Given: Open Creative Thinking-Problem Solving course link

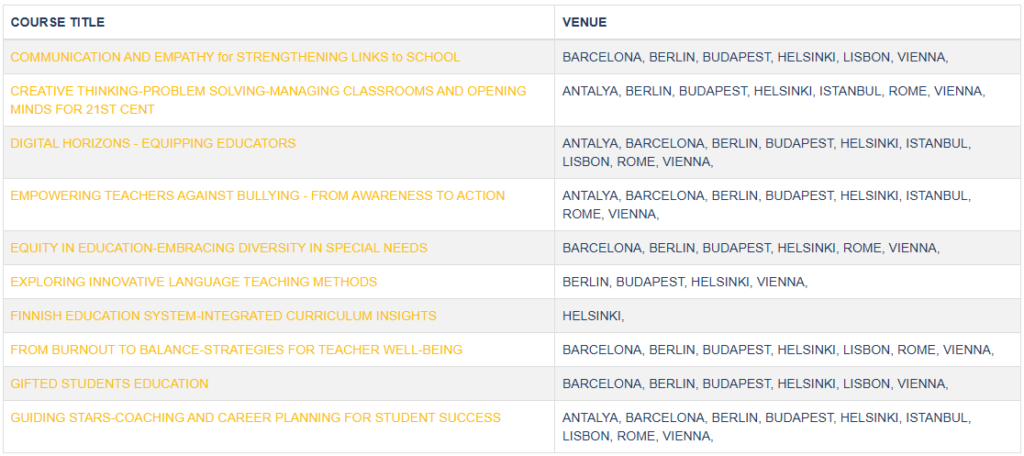Looking at the screenshot, I should 268,101.
